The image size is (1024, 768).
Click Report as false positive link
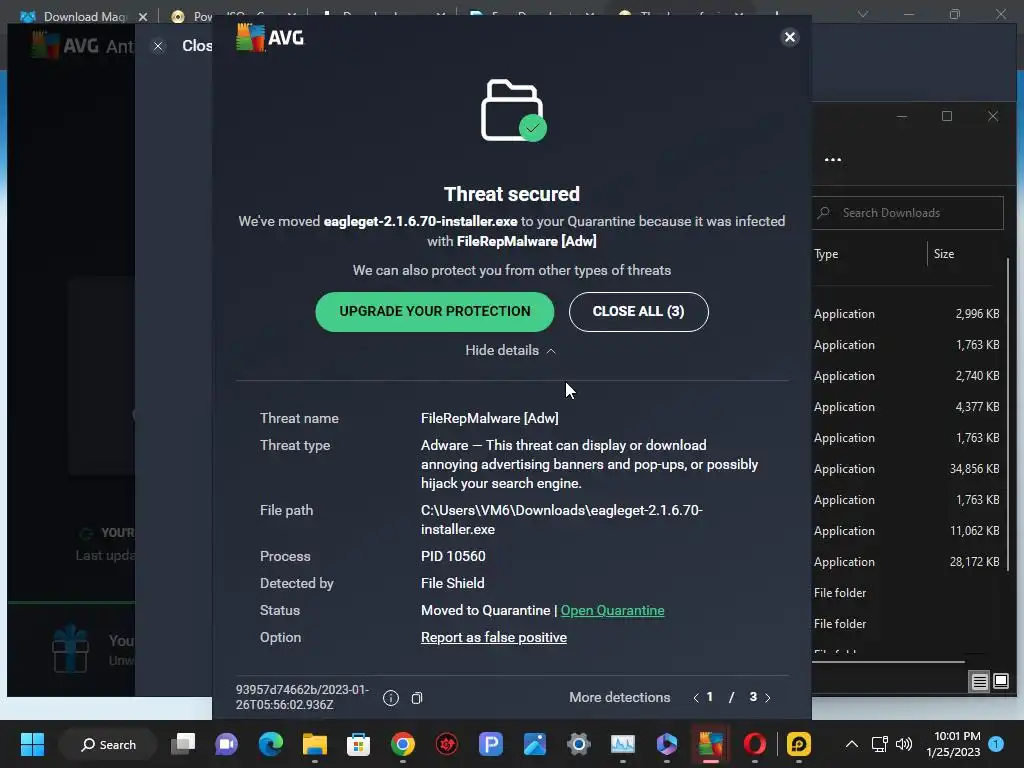click(x=494, y=637)
